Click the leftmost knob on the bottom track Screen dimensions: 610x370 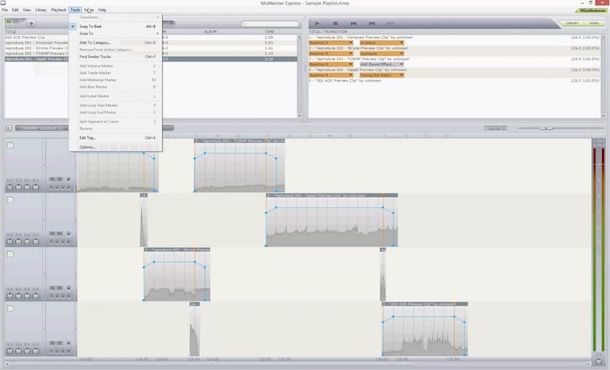10,351
